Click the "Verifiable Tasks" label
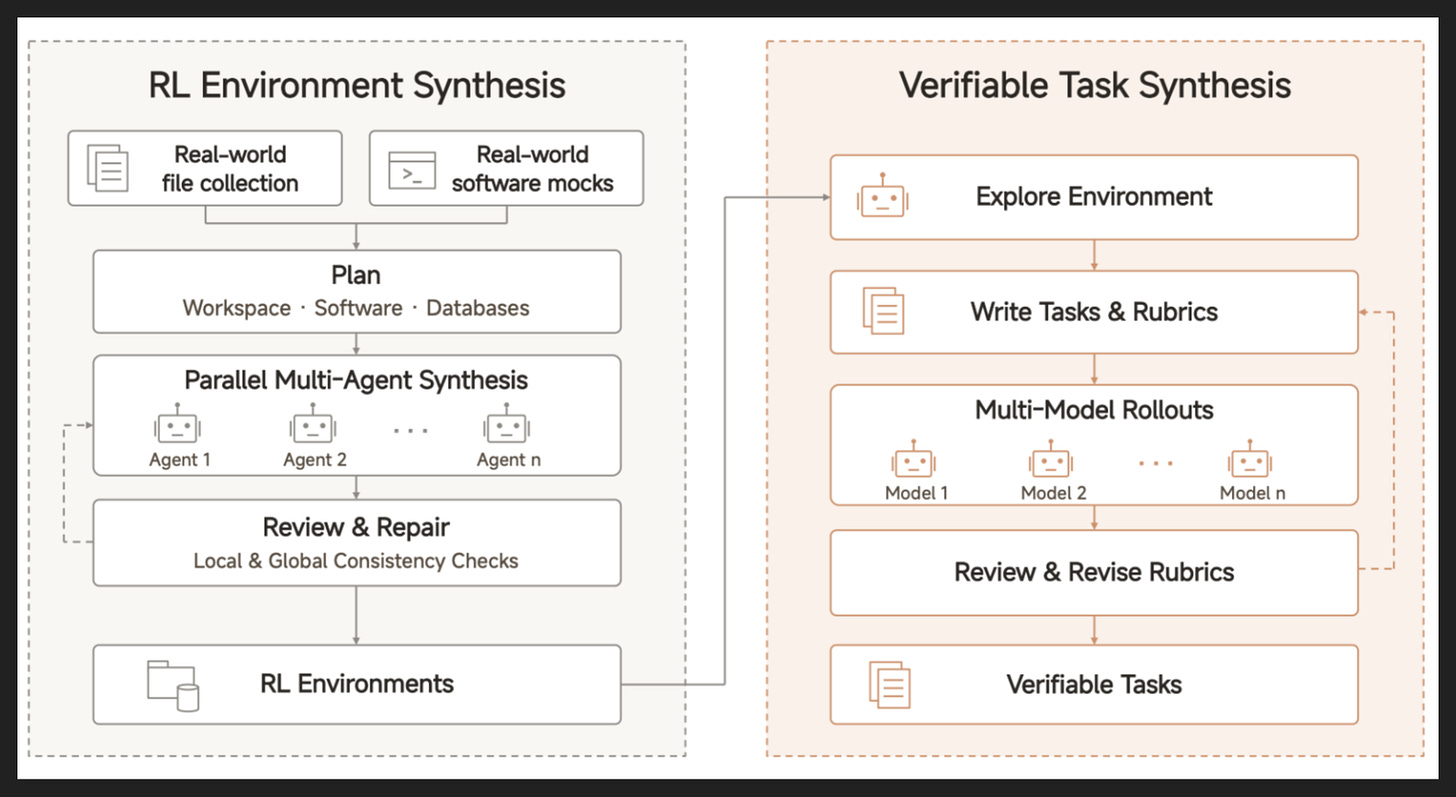 click(x=1094, y=685)
